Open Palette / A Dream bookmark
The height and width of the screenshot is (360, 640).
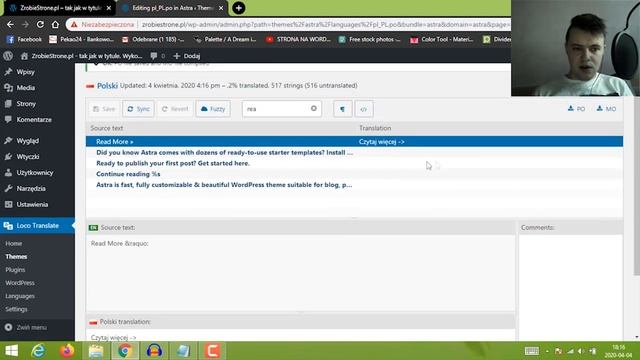click(225, 40)
